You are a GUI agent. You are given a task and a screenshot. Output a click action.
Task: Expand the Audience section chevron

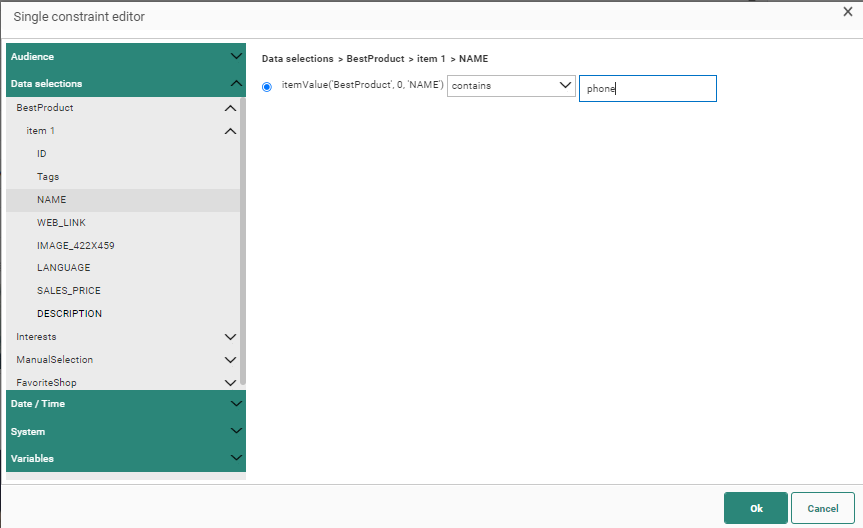pos(236,57)
